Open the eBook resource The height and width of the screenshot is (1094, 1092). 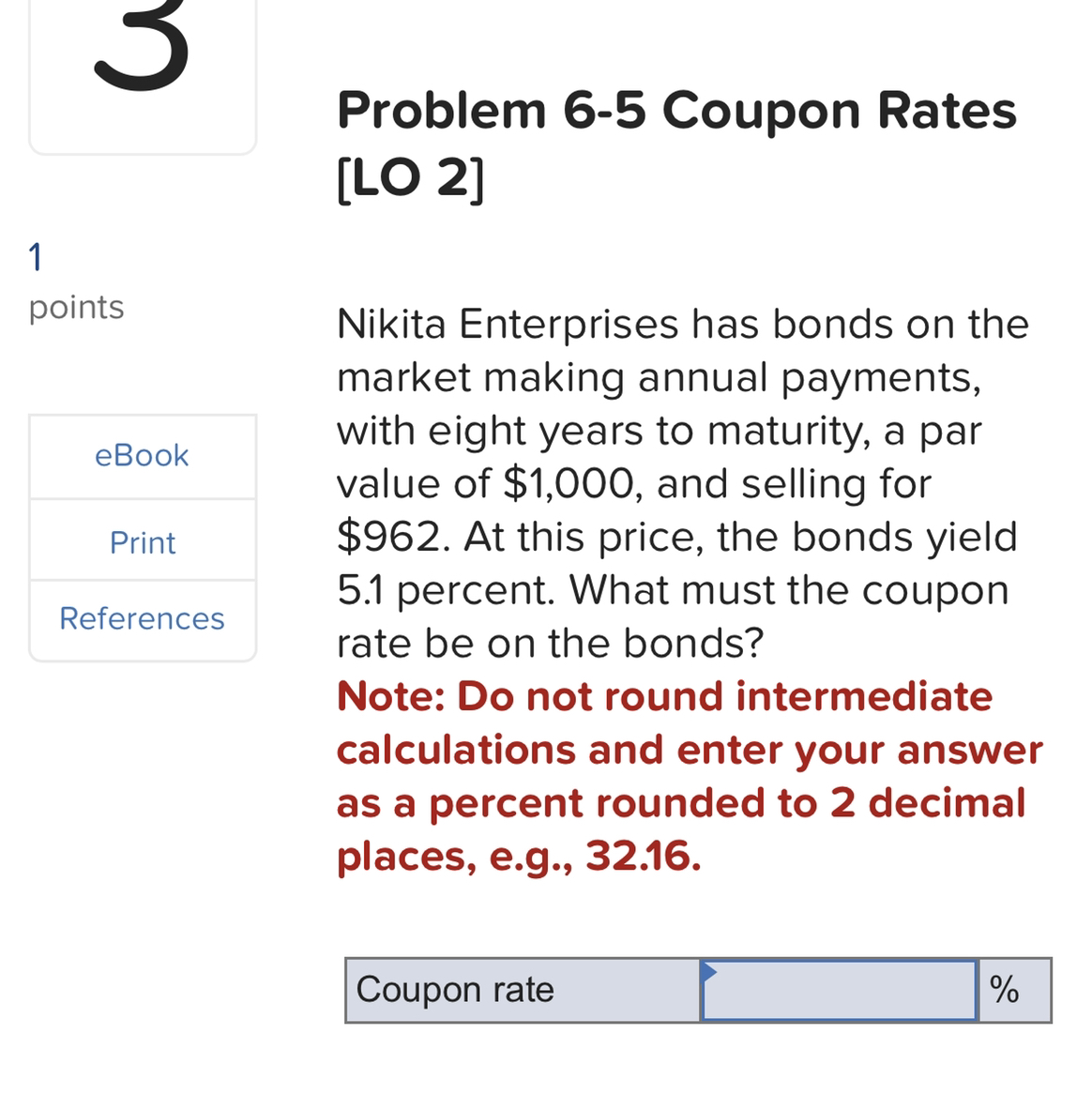click(141, 456)
